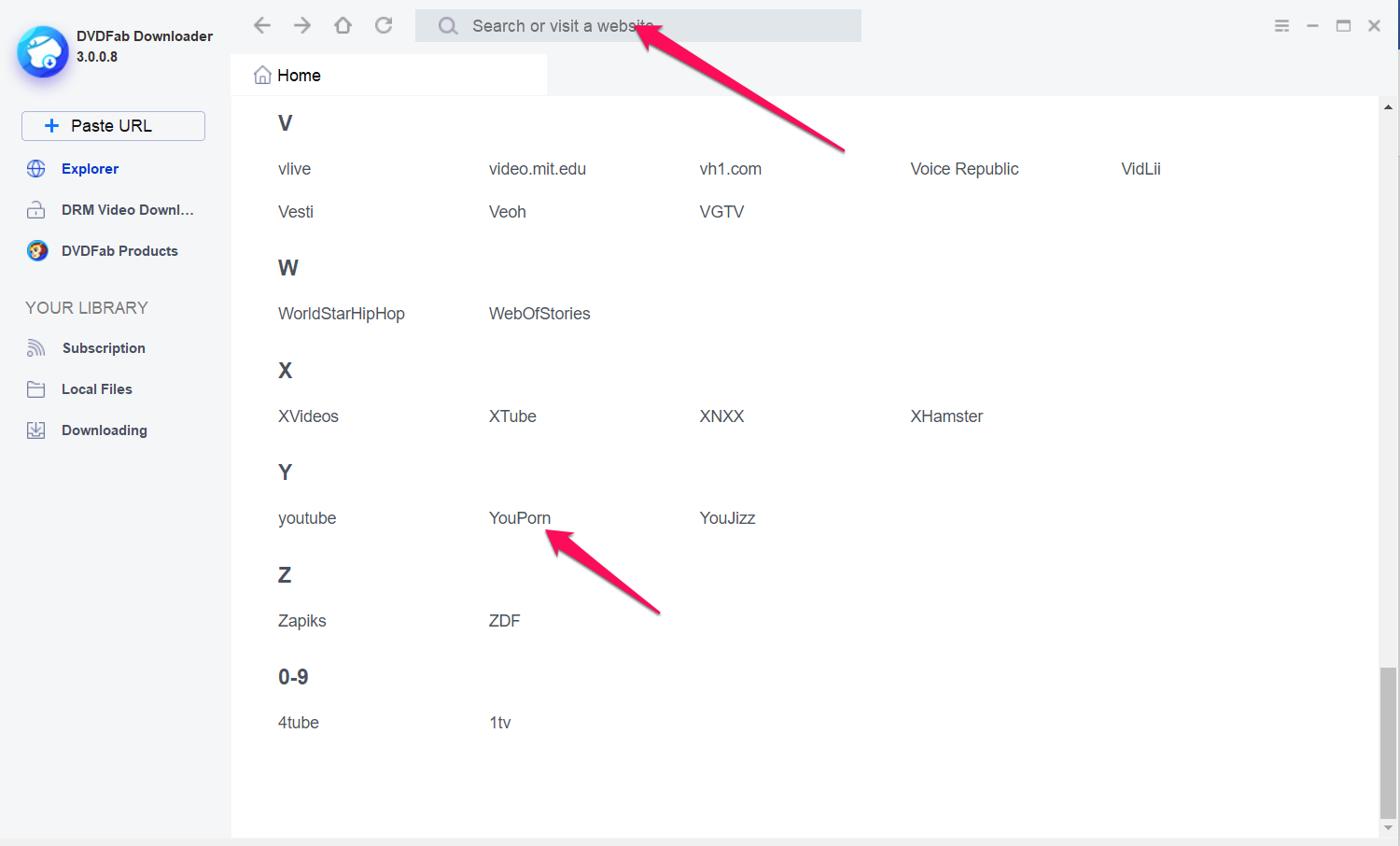Open ZDF site link
The height and width of the screenshot is (846, 1400).
click(x=505, y=621)
